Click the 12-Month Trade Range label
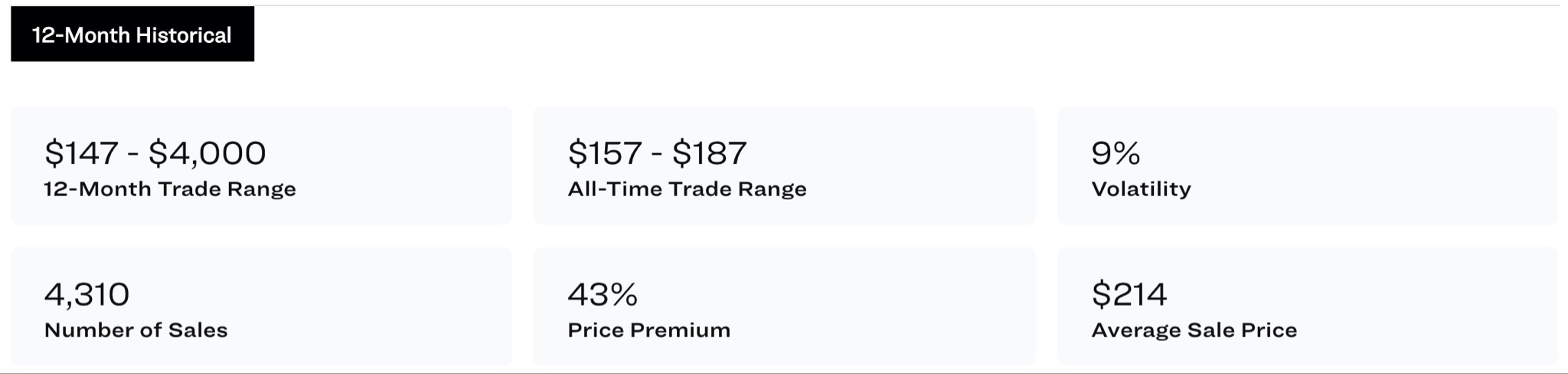 (169, 189)
